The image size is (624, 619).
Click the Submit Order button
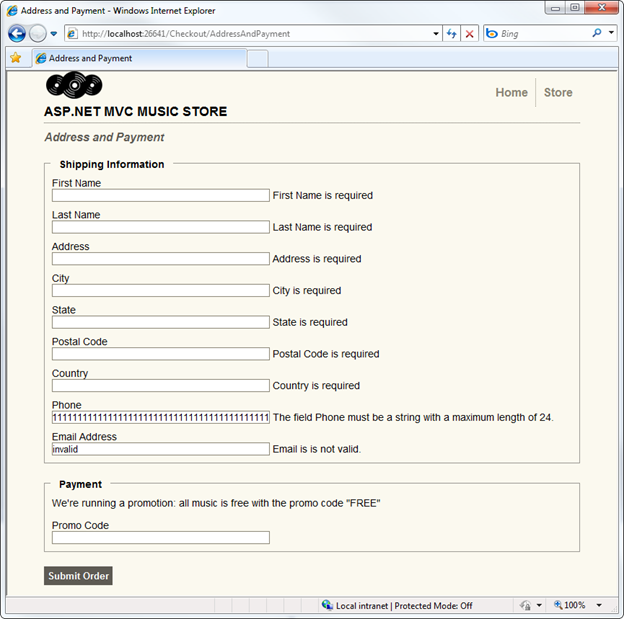pyautogui.click(x=78, y=576)
